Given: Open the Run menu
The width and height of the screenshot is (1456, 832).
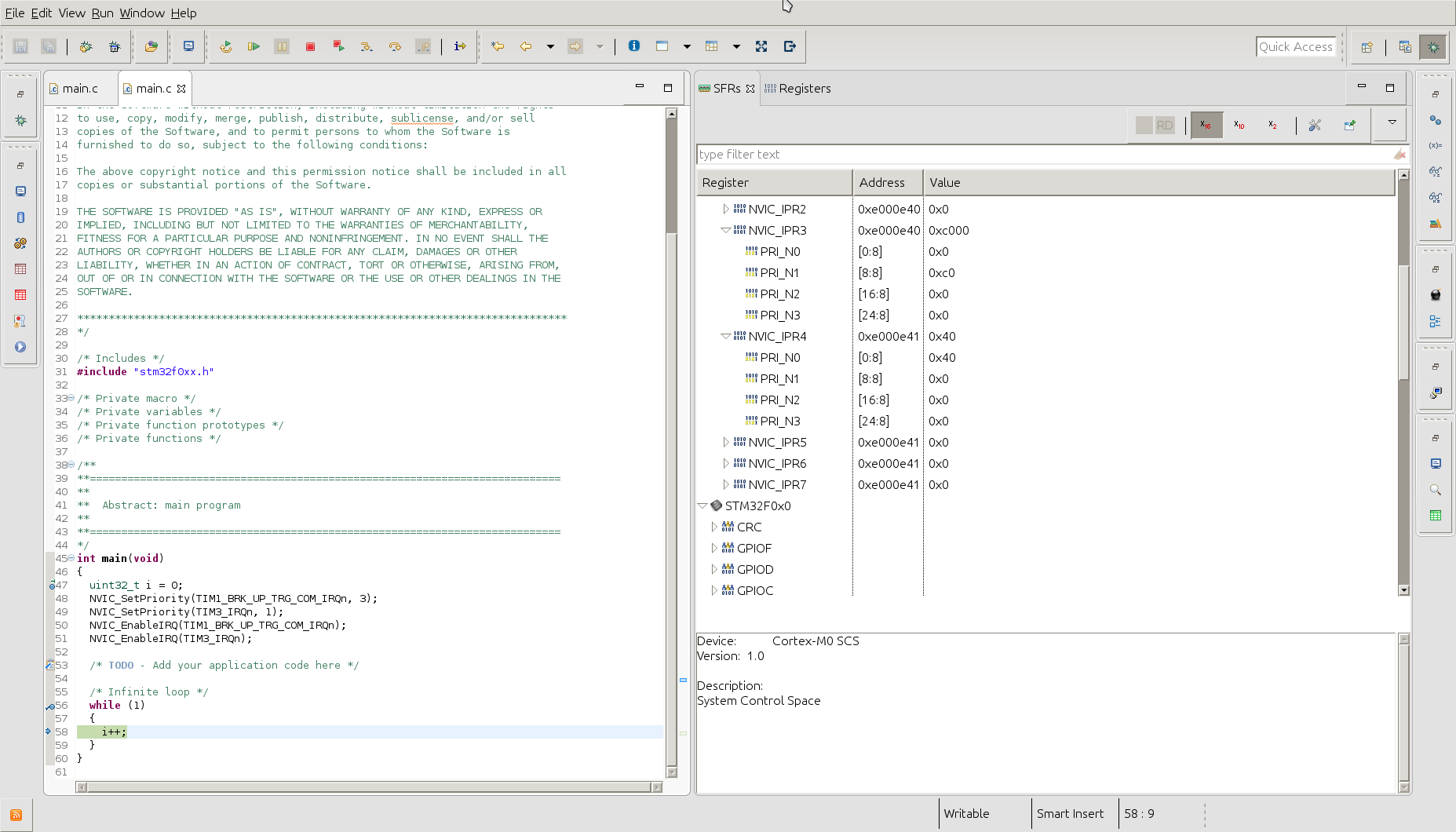Looking at the screenshot, I should 102,13.
